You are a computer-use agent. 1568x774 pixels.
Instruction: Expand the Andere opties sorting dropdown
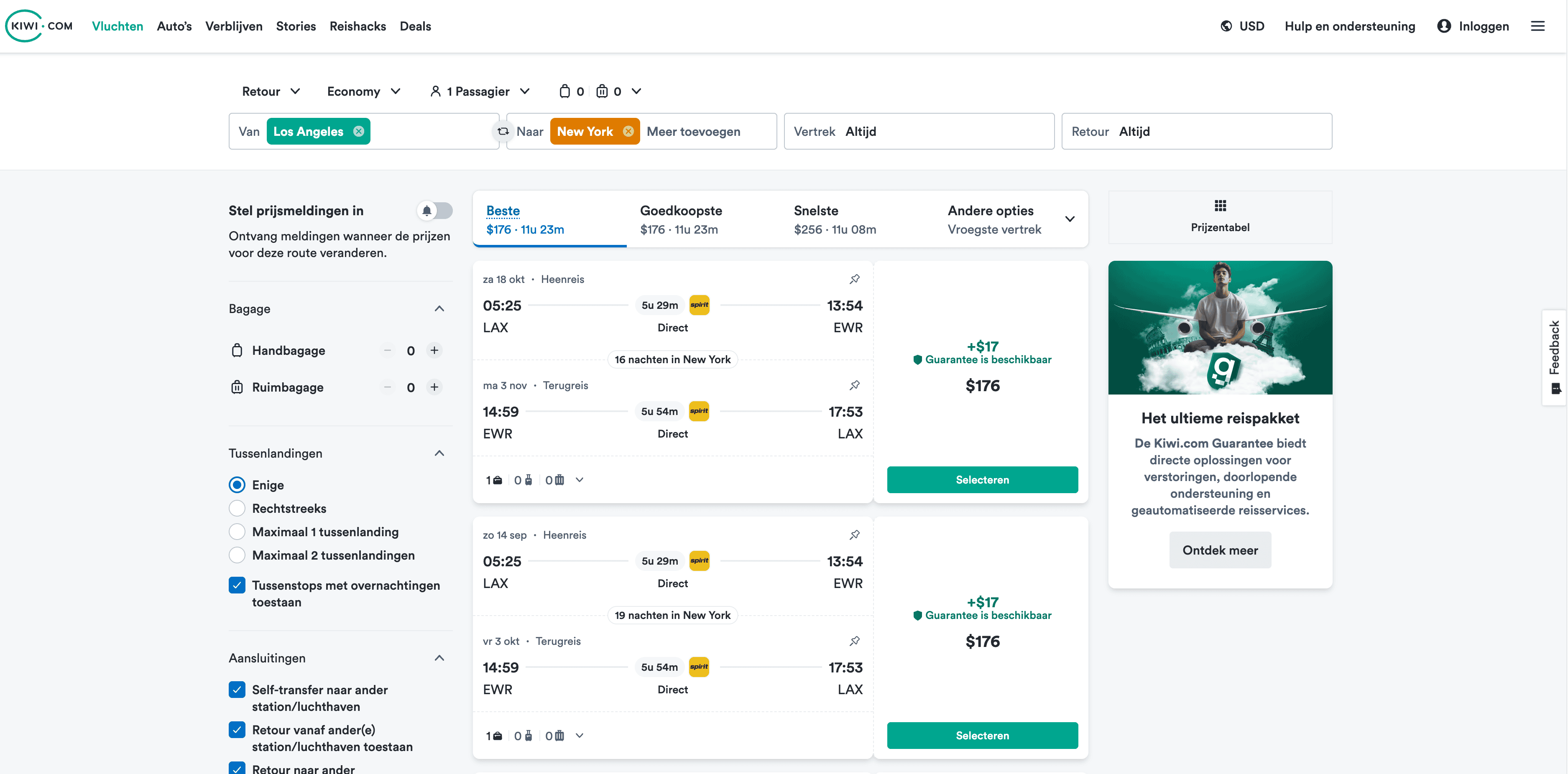(x=1069, y=219)
